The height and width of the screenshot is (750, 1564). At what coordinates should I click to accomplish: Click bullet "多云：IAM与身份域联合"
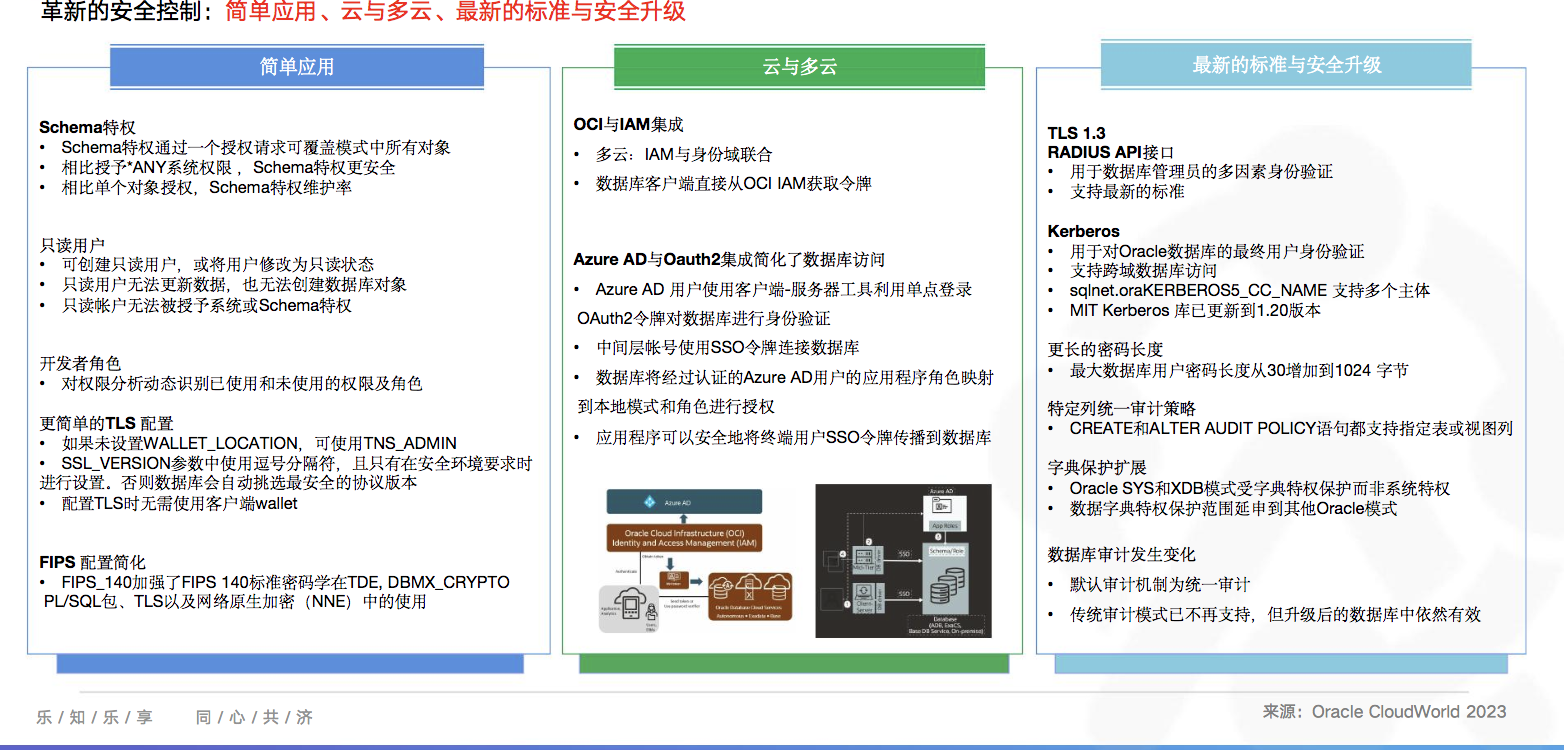click(684, 155)
